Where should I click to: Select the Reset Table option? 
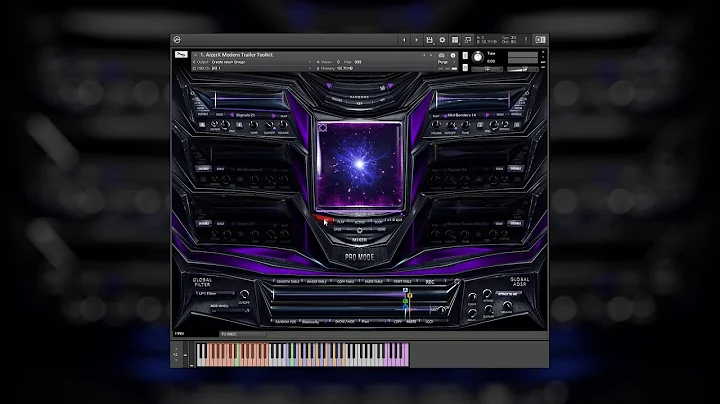click(x=403, y=281)
